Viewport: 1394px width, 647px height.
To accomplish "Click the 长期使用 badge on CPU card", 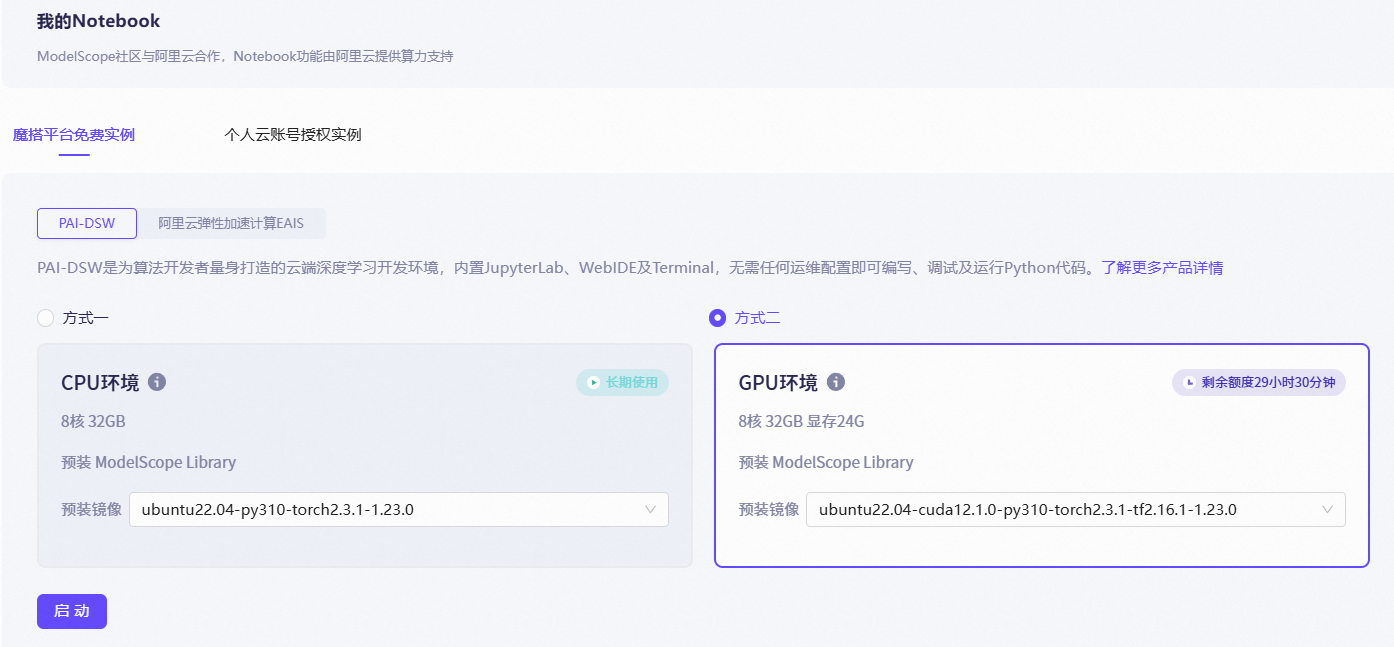I will point(622,382).
